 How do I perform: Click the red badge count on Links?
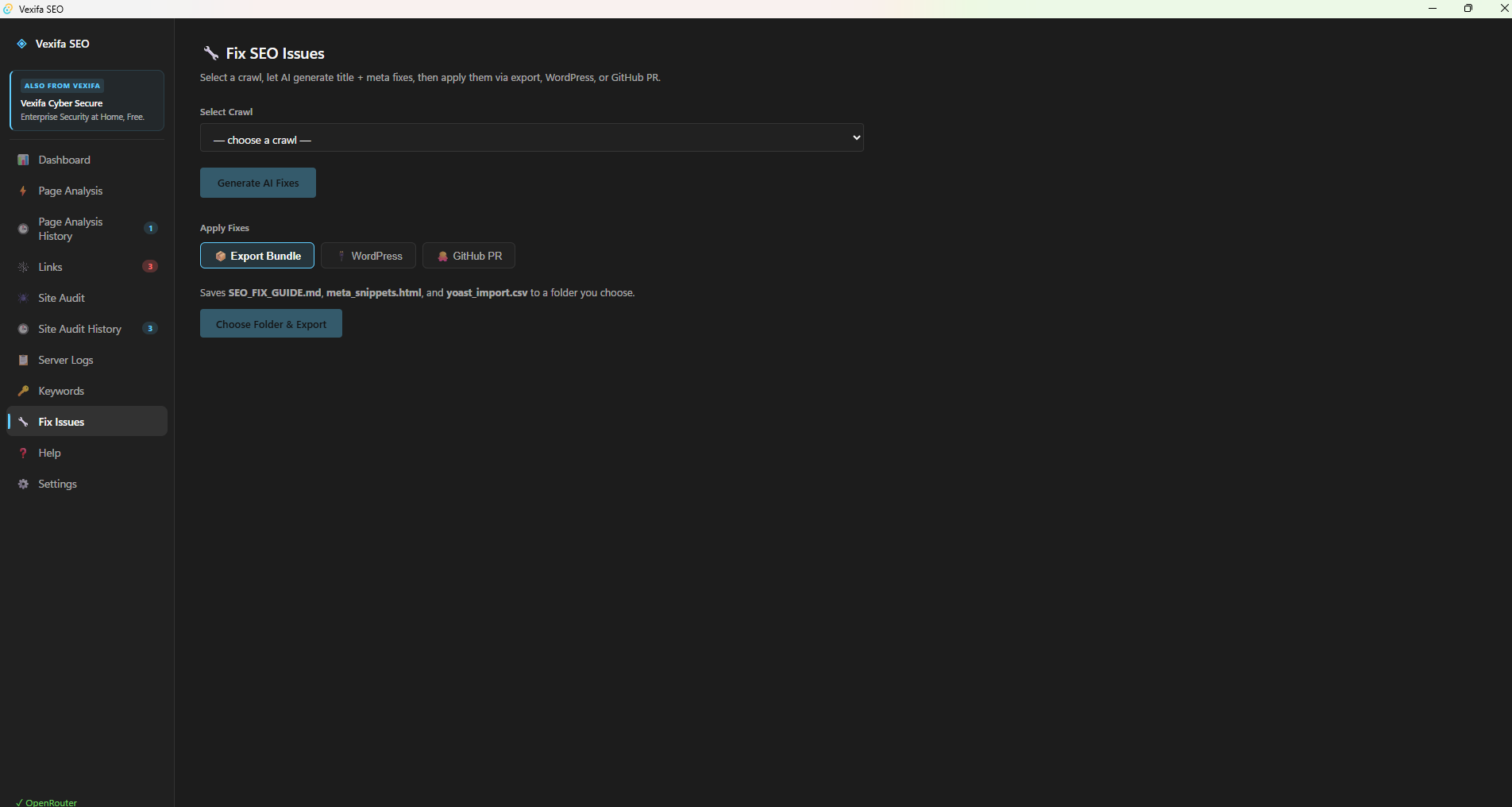150,266
